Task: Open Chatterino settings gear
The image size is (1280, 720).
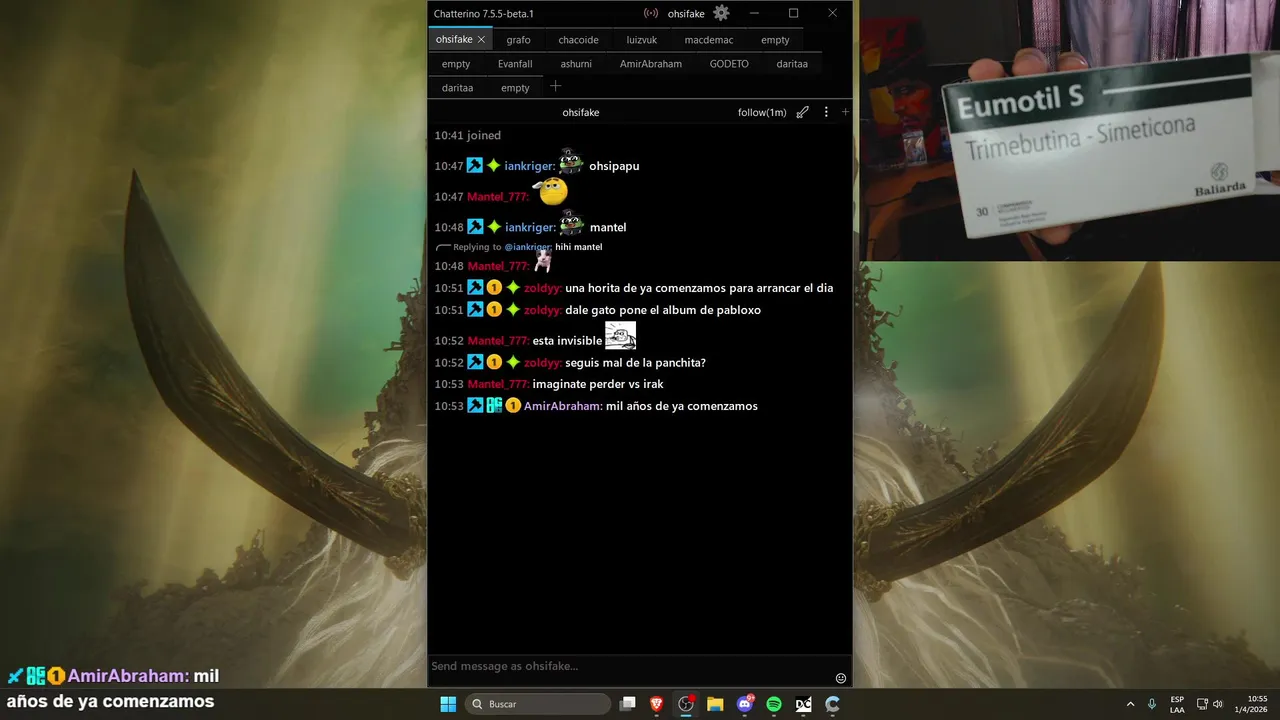Action: coord(721,13)
